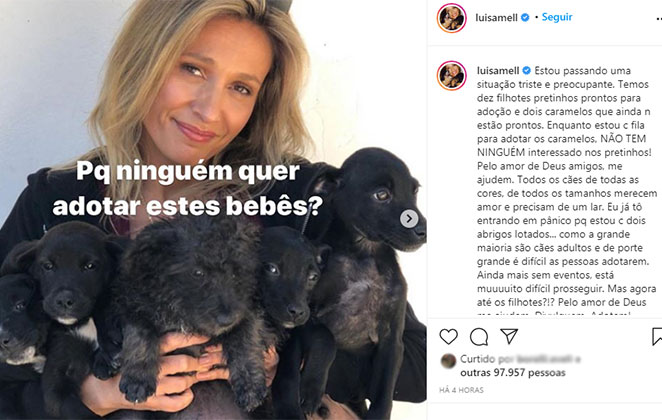Open comments via the speech bubble icon

(x=479, y=337)
